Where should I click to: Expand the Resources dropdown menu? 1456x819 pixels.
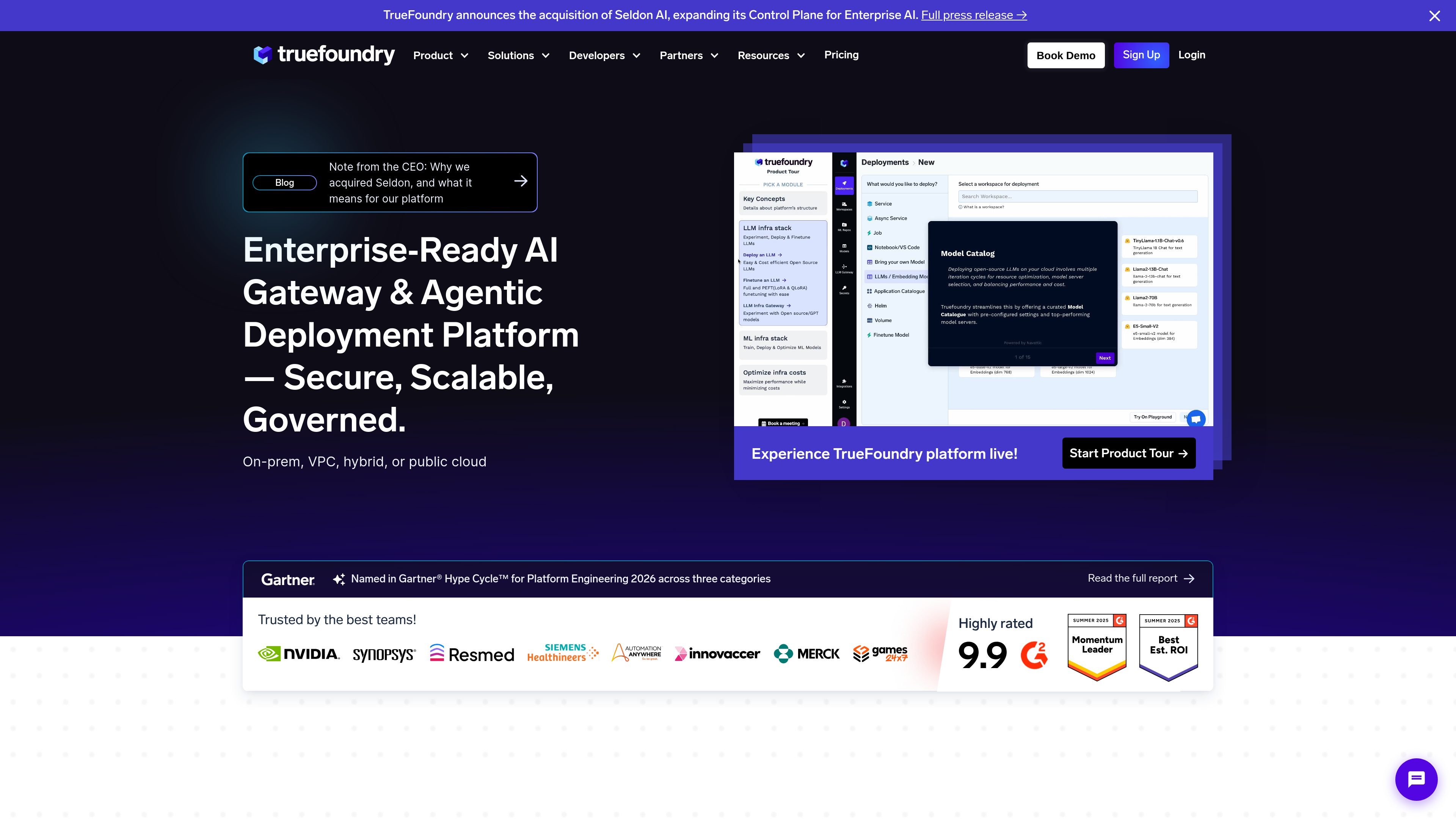click(771, 55)
